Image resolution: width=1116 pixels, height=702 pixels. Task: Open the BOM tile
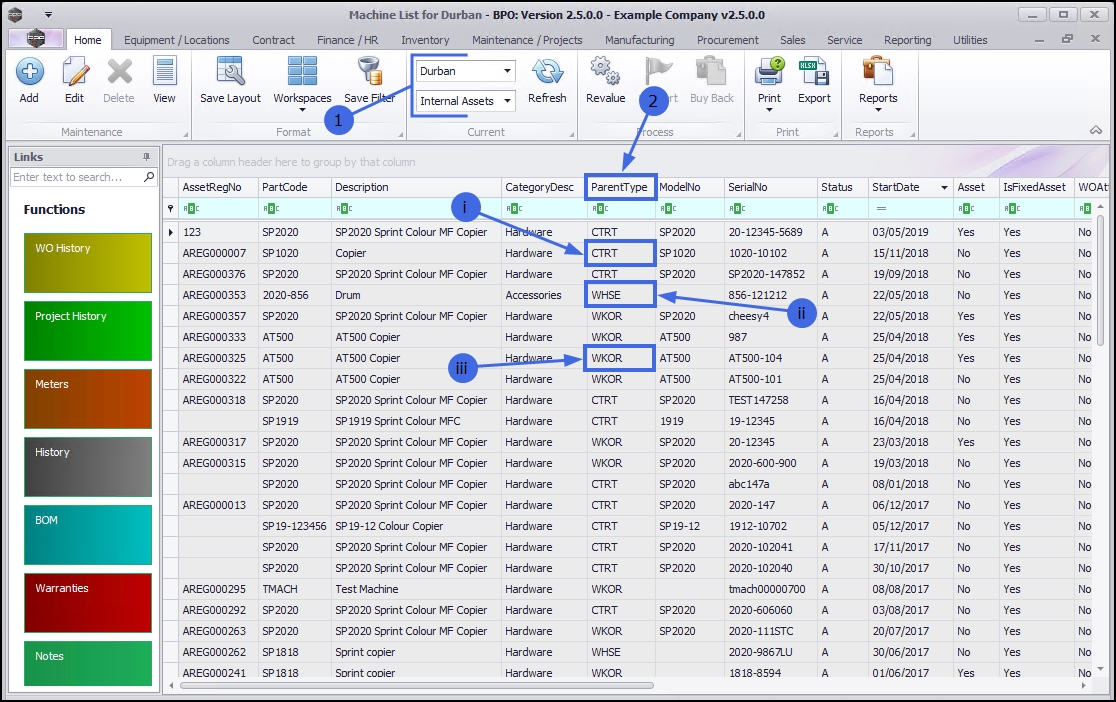coord(88,535)
